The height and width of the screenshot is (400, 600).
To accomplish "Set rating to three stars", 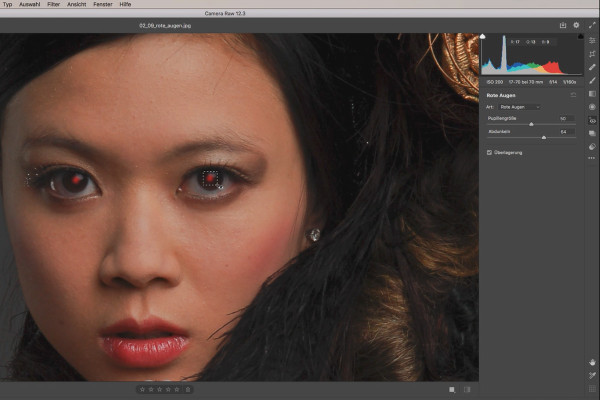I will pos(160,389).
